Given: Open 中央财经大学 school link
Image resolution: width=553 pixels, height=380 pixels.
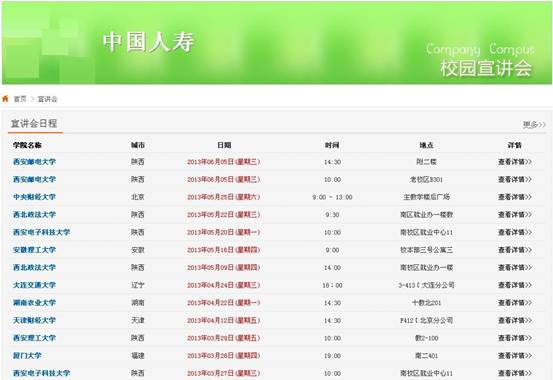Looking at the screenshot, I should [35, 197].
